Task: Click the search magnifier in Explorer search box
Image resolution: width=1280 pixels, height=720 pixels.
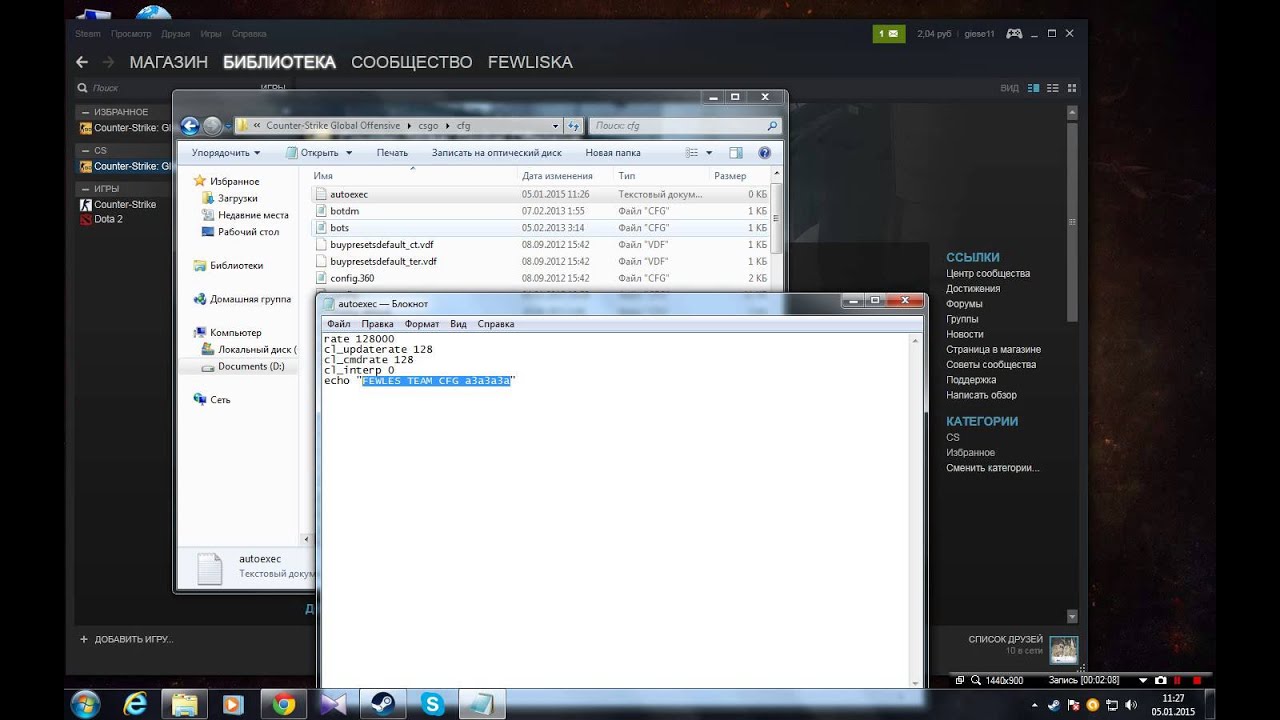Action: (772, 126)
